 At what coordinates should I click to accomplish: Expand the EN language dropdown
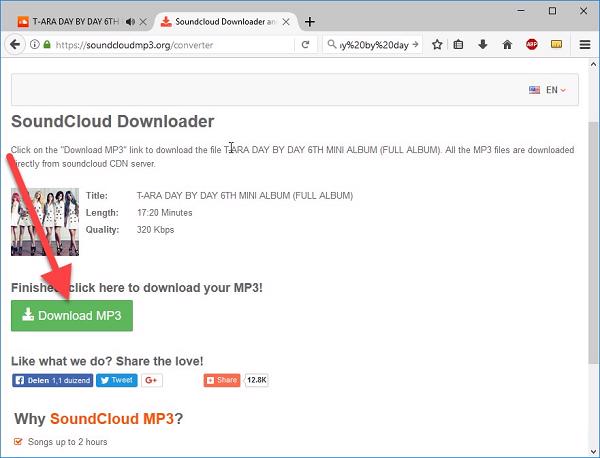click(556, 90)
